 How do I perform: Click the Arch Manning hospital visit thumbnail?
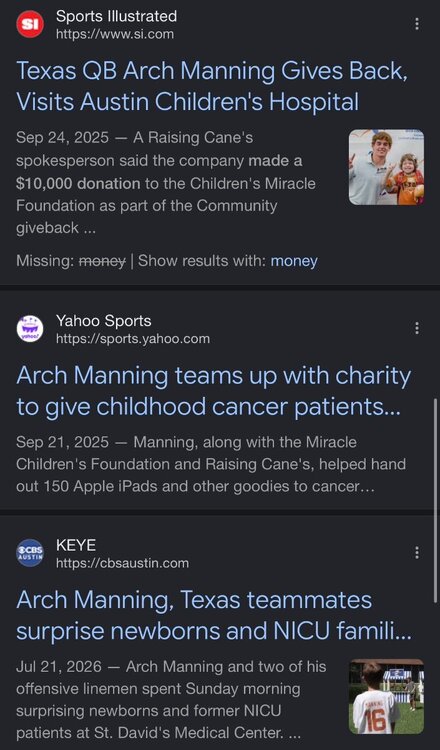(386, 167)
